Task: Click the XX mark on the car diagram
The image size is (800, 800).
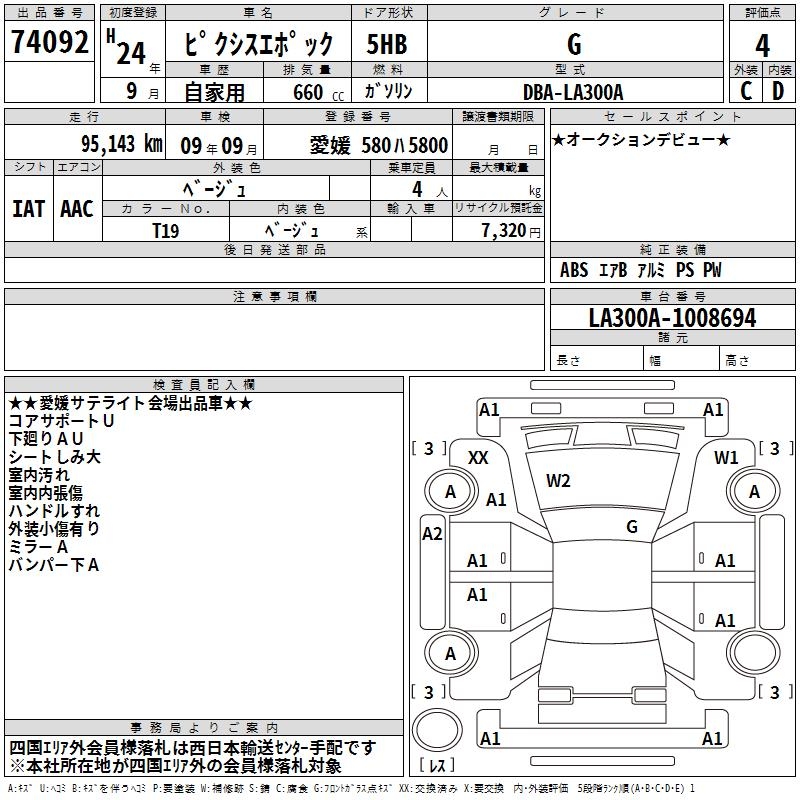Action: 478,457
